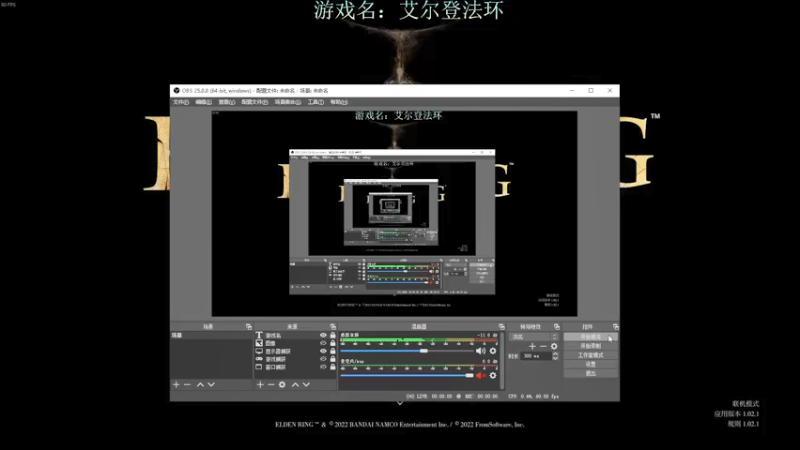Toggle visibility of the 图像 image source
The width and height of the screenshot is (800, 450).
tap(323, 343)
